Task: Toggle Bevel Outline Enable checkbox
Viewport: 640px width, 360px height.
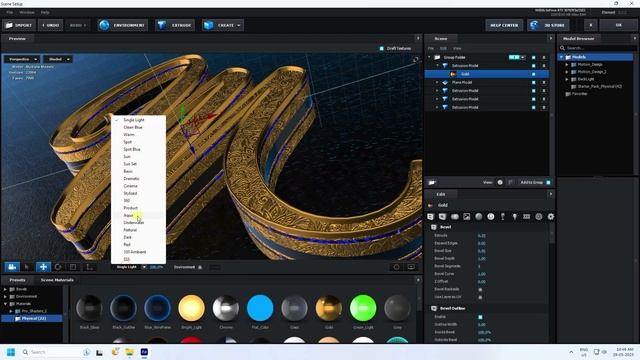Action: (x=480, y=317)
